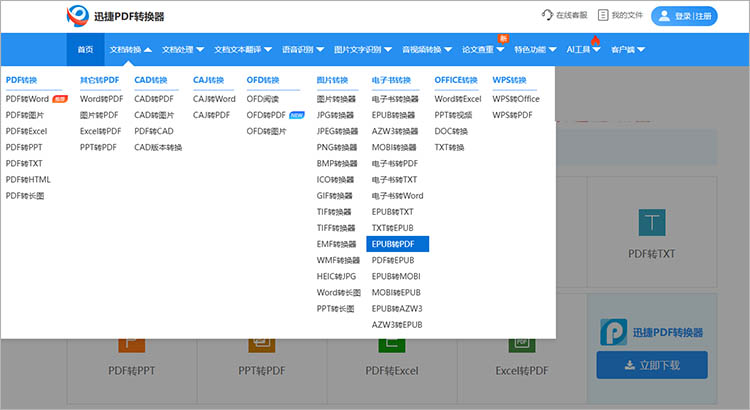Expand the 论文查重 dropdown
Image resolution: width=750 pixels, height=410 pixels.
point(483,49)
